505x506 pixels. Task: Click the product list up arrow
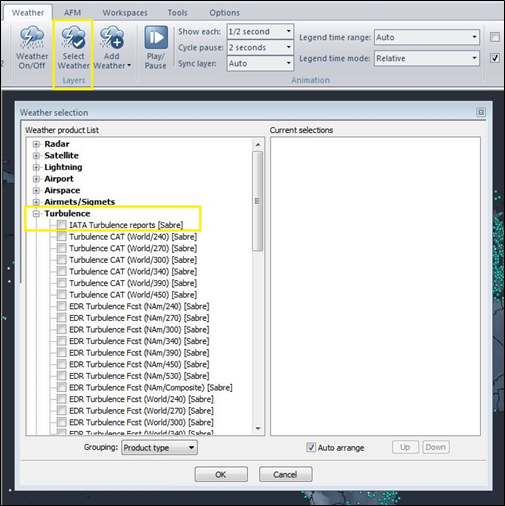point(258,144)
